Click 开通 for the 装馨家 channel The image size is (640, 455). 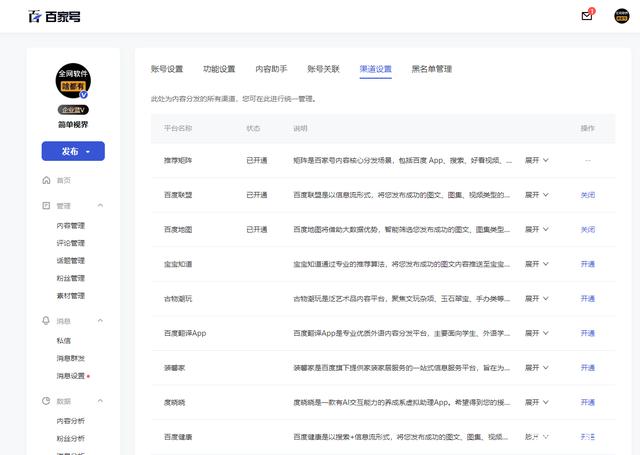point(588,368)
